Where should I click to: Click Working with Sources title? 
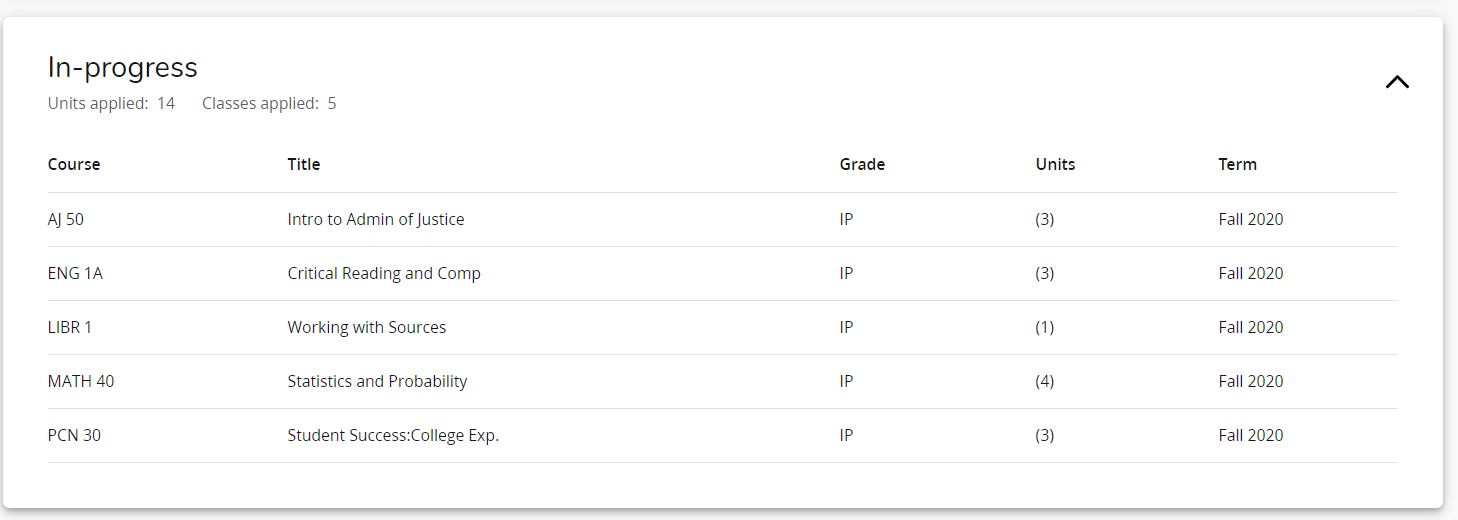pos(367,327)
